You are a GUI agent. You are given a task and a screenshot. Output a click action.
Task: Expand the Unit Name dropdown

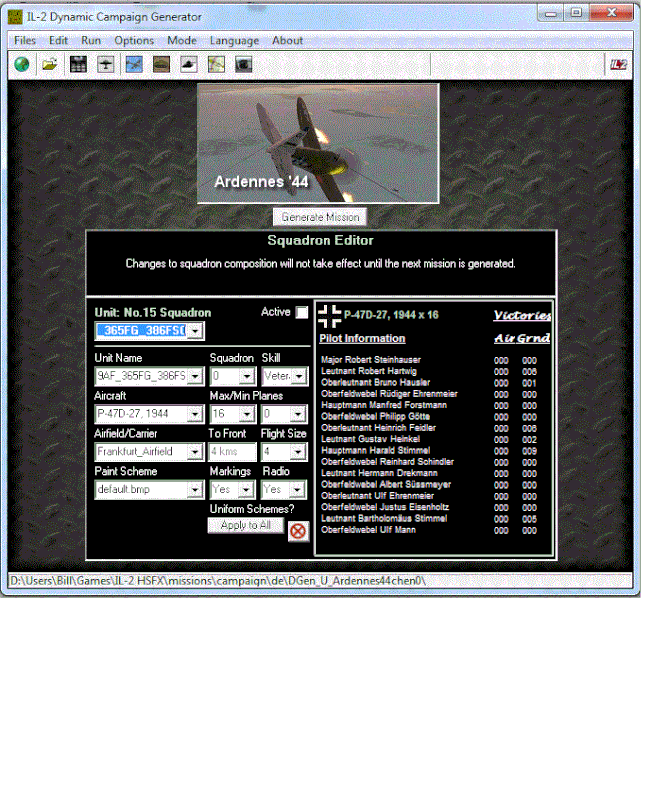195,377
